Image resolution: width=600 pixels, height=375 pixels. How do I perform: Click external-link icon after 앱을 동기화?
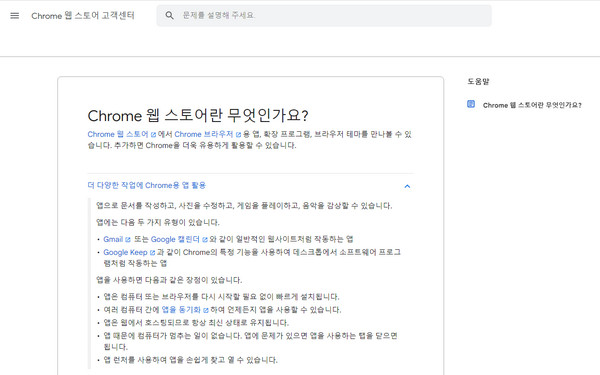click(x=205, y=310)
